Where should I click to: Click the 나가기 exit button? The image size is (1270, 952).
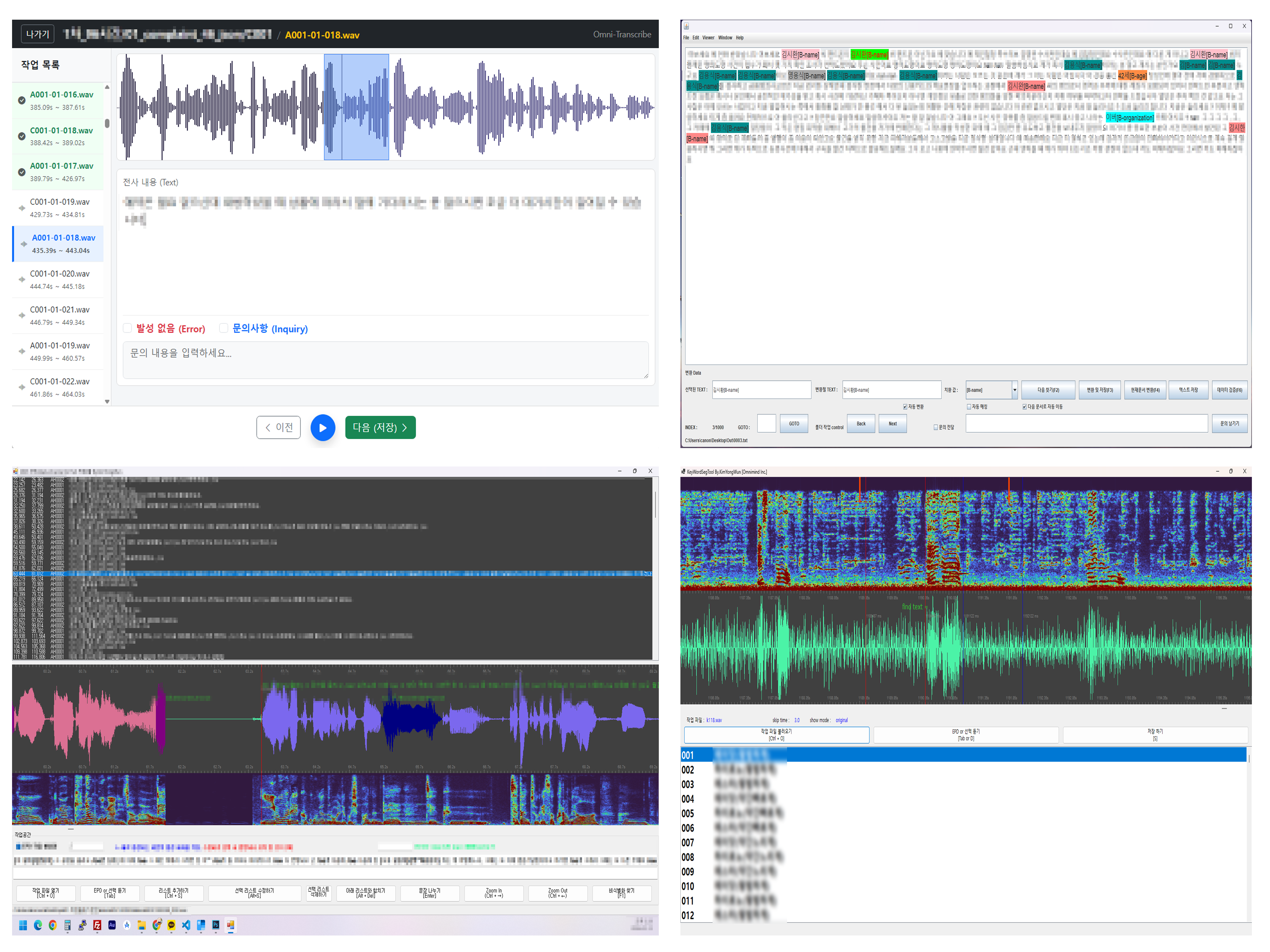(37, 34)
